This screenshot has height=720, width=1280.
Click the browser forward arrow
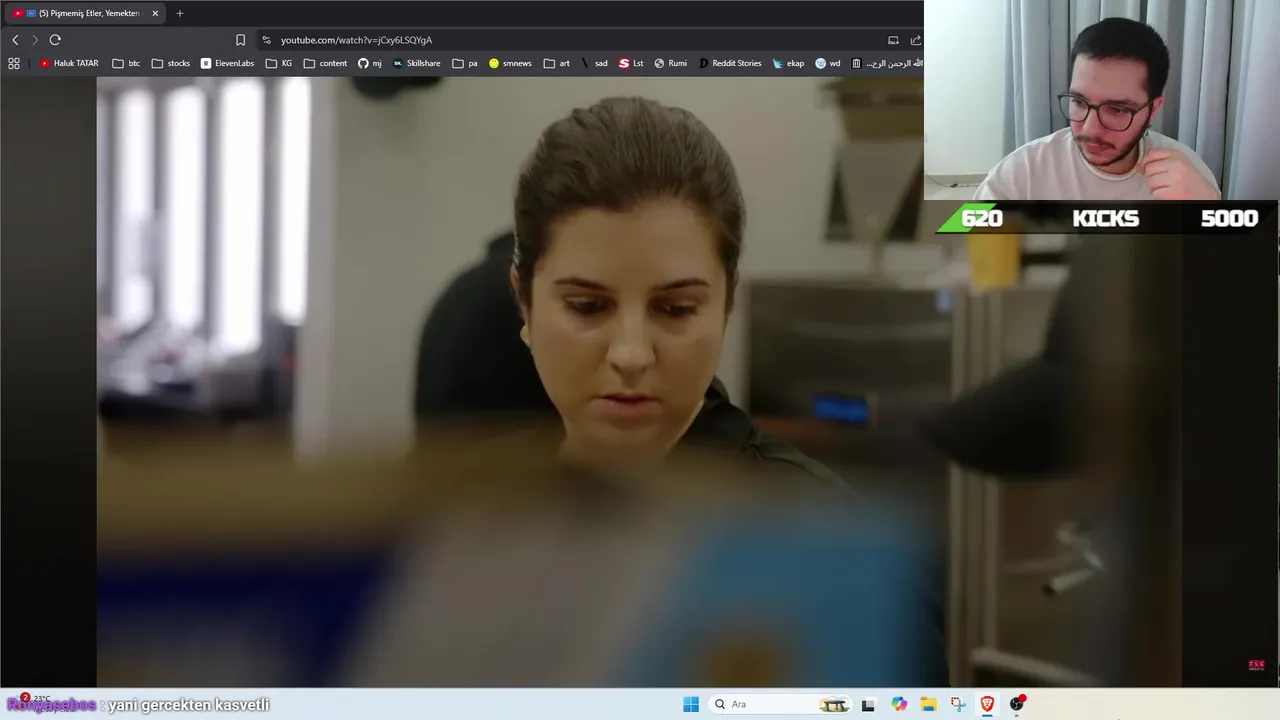coord(34,40)
